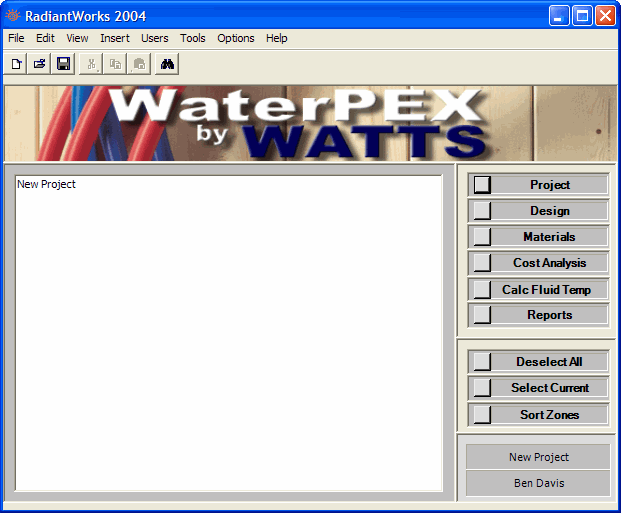Viewport: 621px width, 513px height.
Task: Click the binoculars Find icon
Action: (167, 64)
